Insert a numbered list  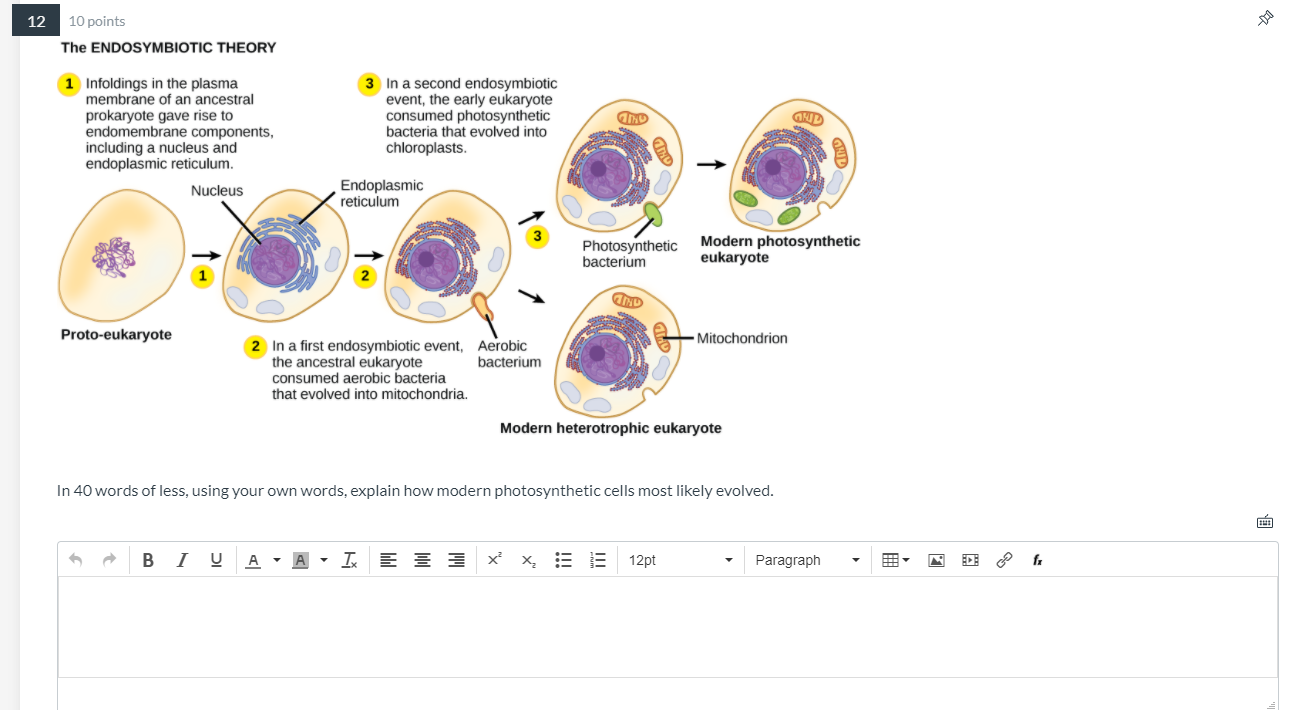click(x=597, y=560)
